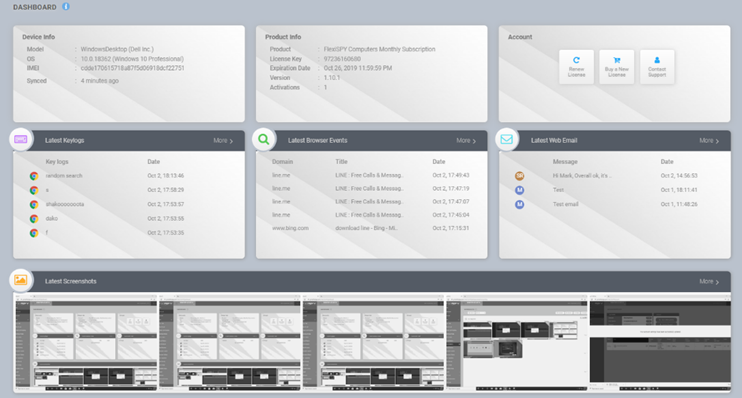
Task: Open the last, dark screenshot thumbnail
Action: pos(660,343)
